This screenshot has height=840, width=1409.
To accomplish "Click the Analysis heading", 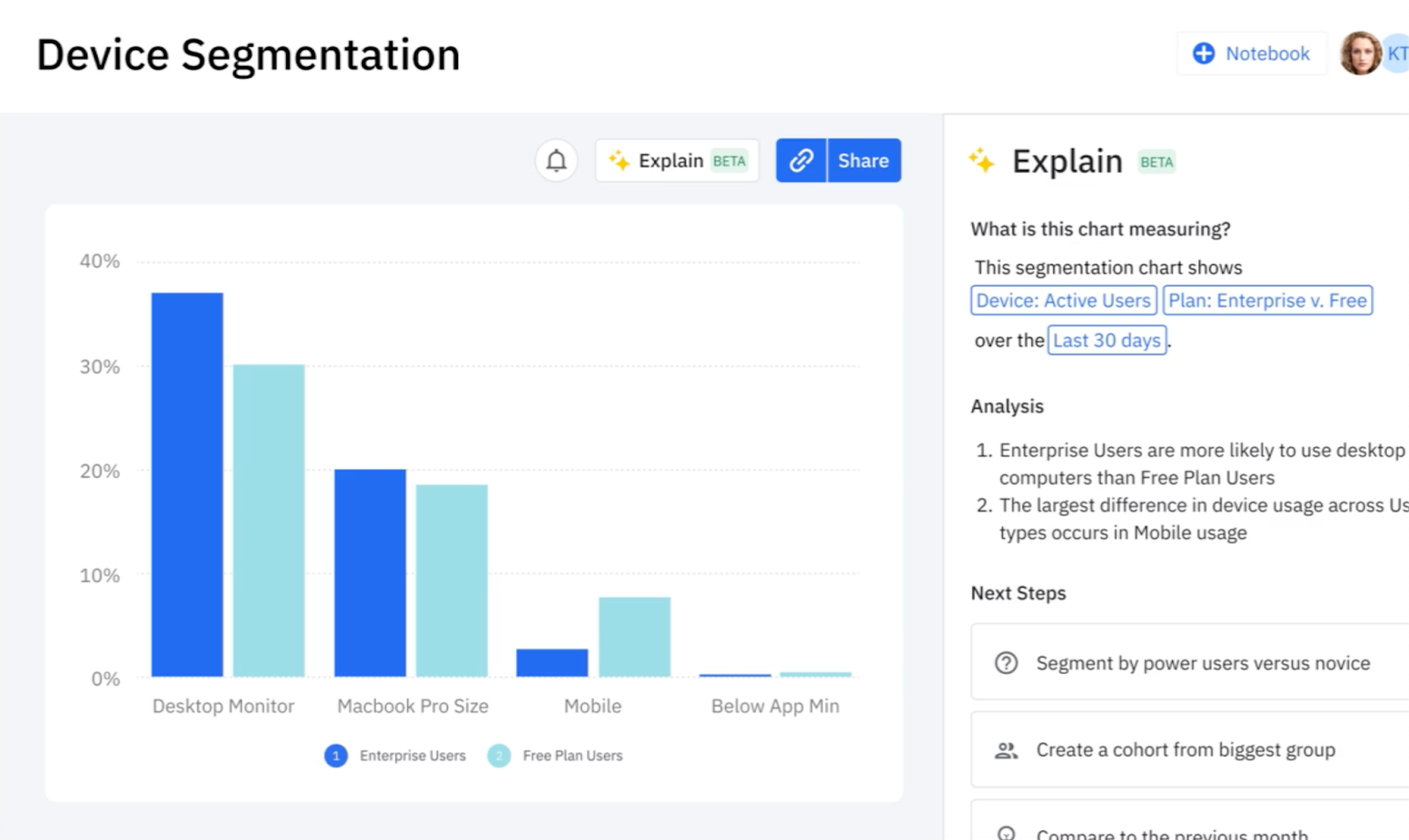I will click(1007, 406).
